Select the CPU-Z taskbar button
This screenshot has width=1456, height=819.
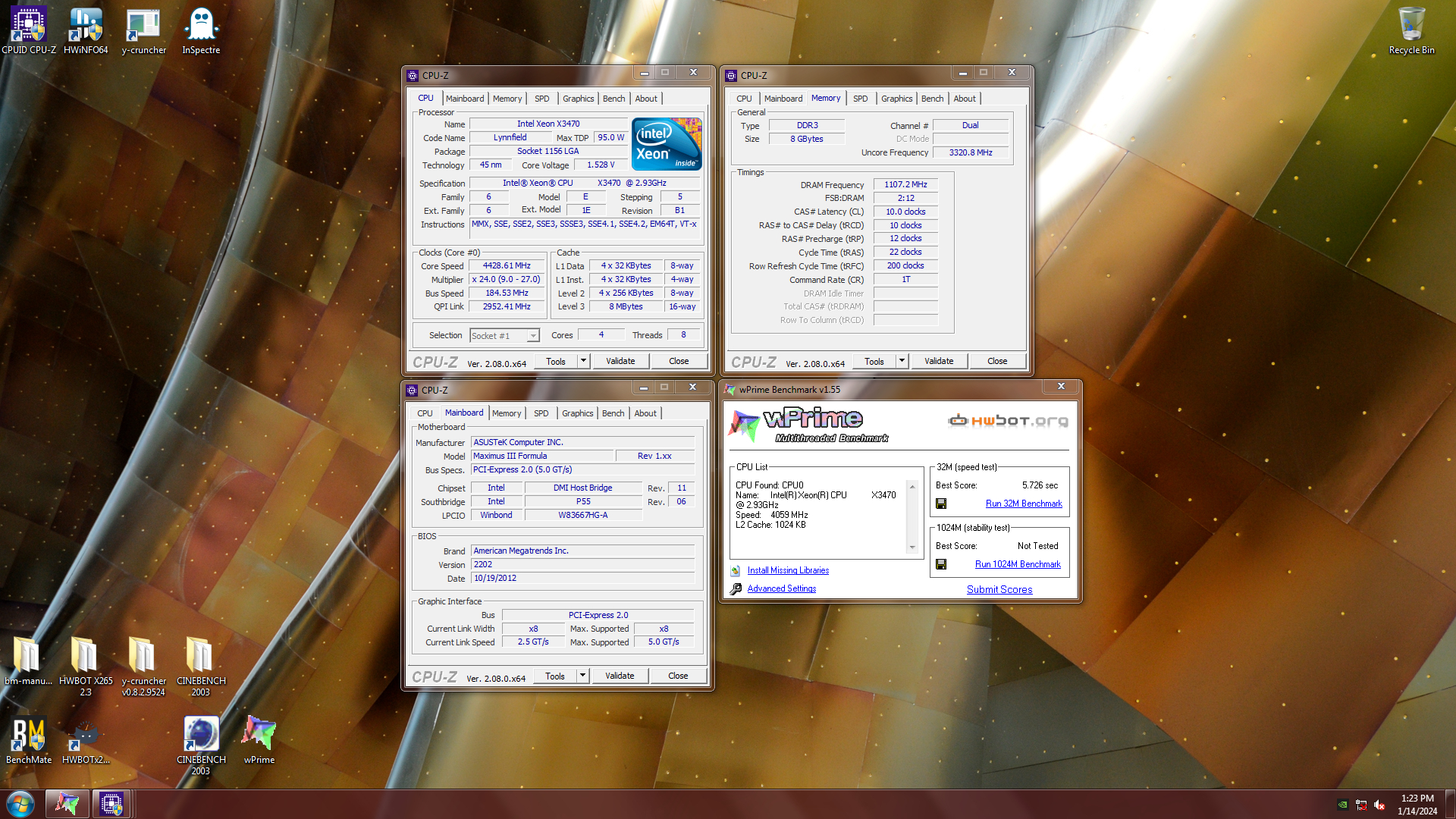[111, 804]
